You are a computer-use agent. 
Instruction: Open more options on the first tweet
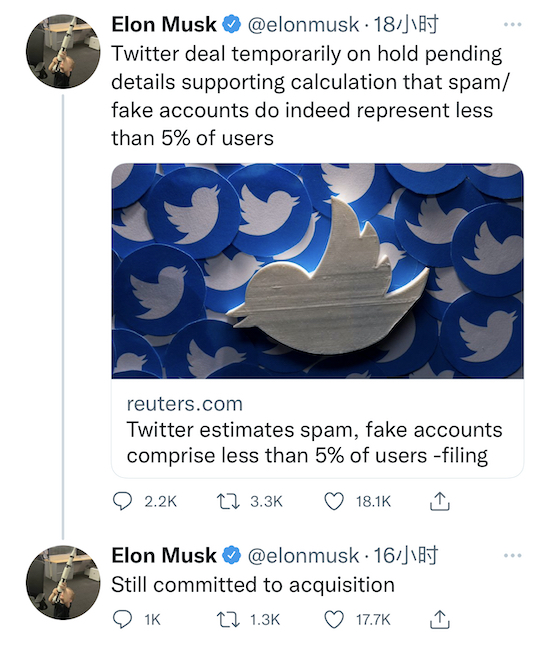[513, 25]
